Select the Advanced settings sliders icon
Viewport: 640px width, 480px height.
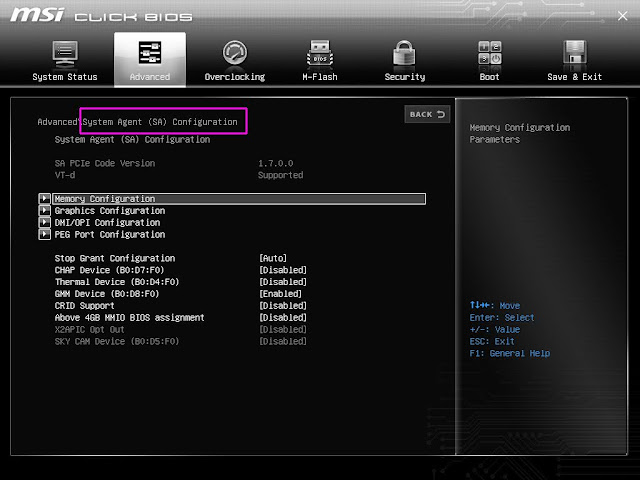tap(150, 53)
